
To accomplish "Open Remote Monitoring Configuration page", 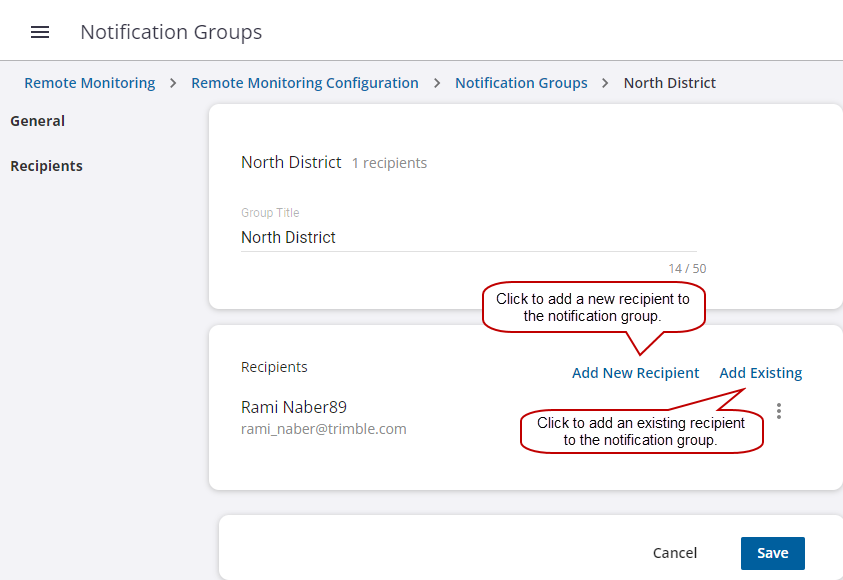I will click(304, 83).
